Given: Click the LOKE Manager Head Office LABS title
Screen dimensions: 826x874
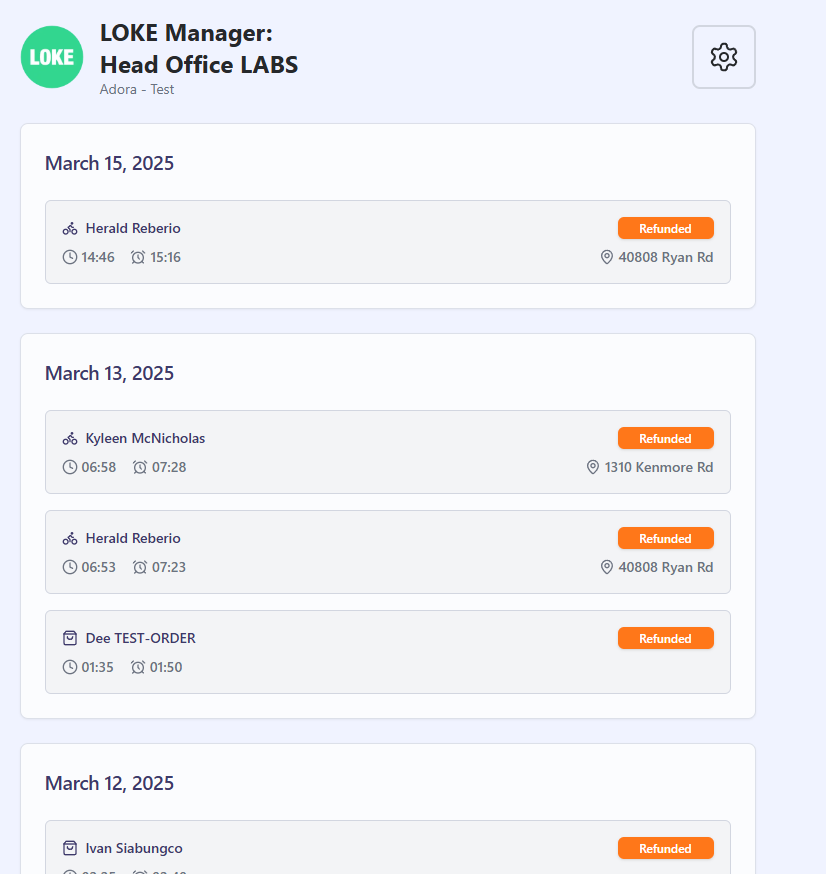Looking at the screenshot, I should 199,49.
